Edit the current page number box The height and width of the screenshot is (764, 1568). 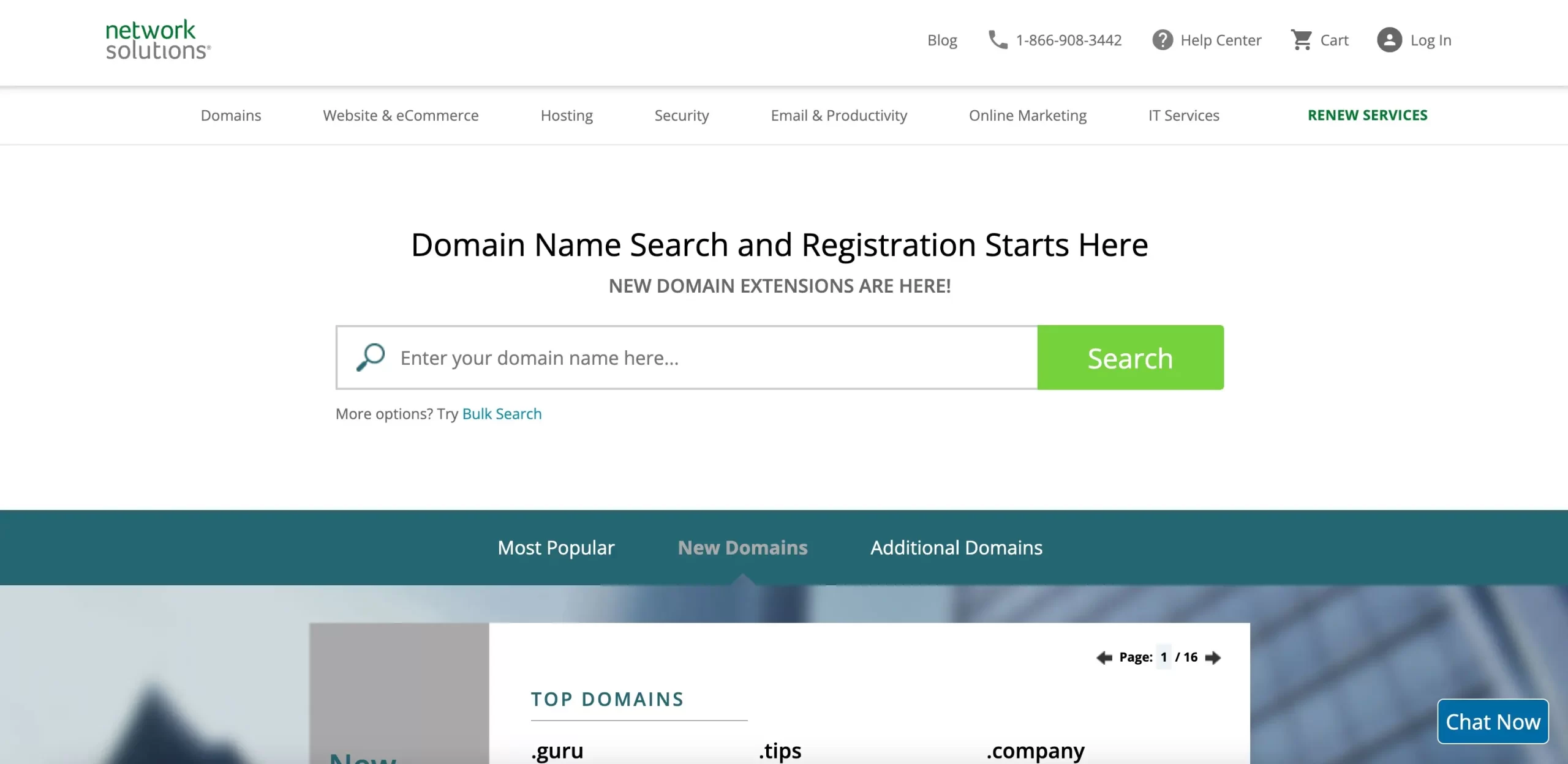point(1163,657)
